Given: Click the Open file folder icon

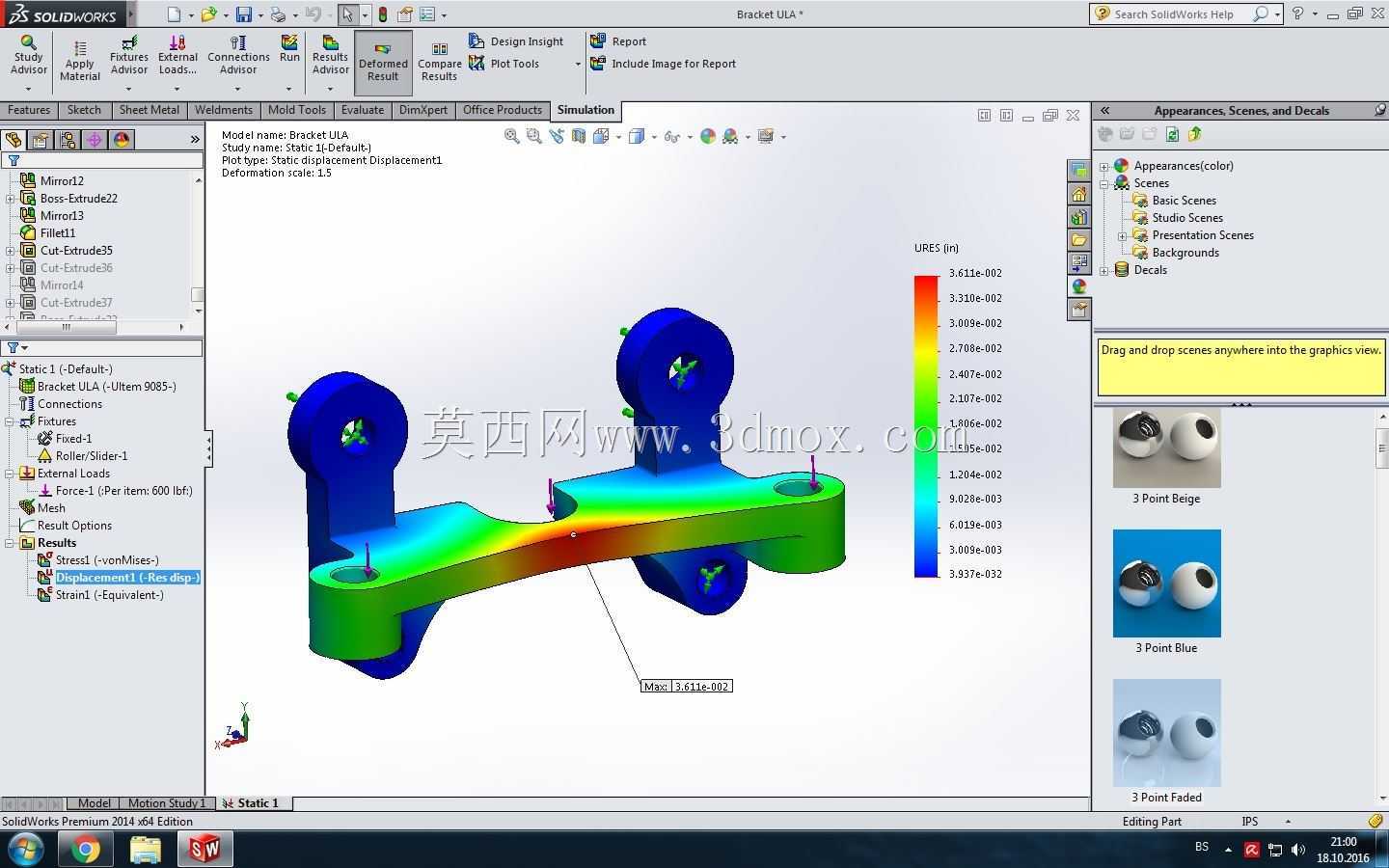Looking at the screenshot, I should click(x=208, y=14).
